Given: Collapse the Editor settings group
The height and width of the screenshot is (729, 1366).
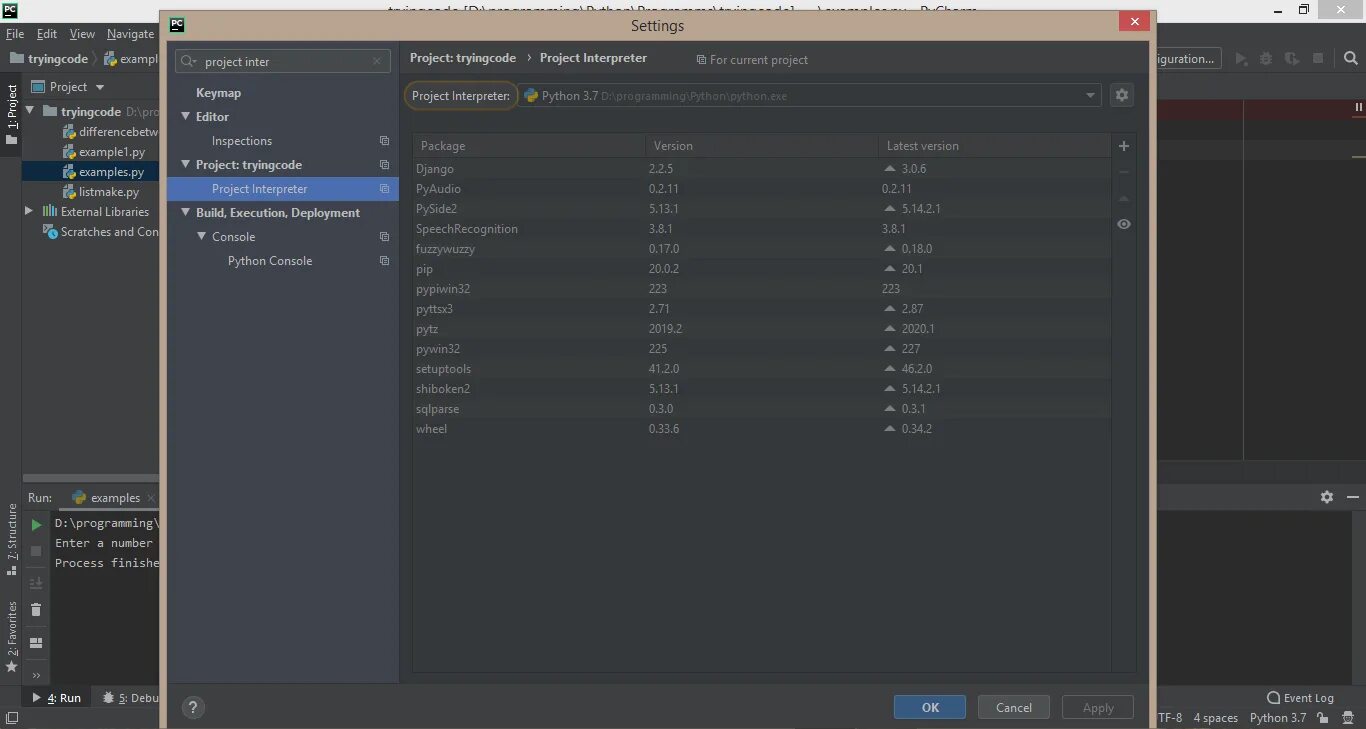Looking at the screenshot, I should (185, 117).
